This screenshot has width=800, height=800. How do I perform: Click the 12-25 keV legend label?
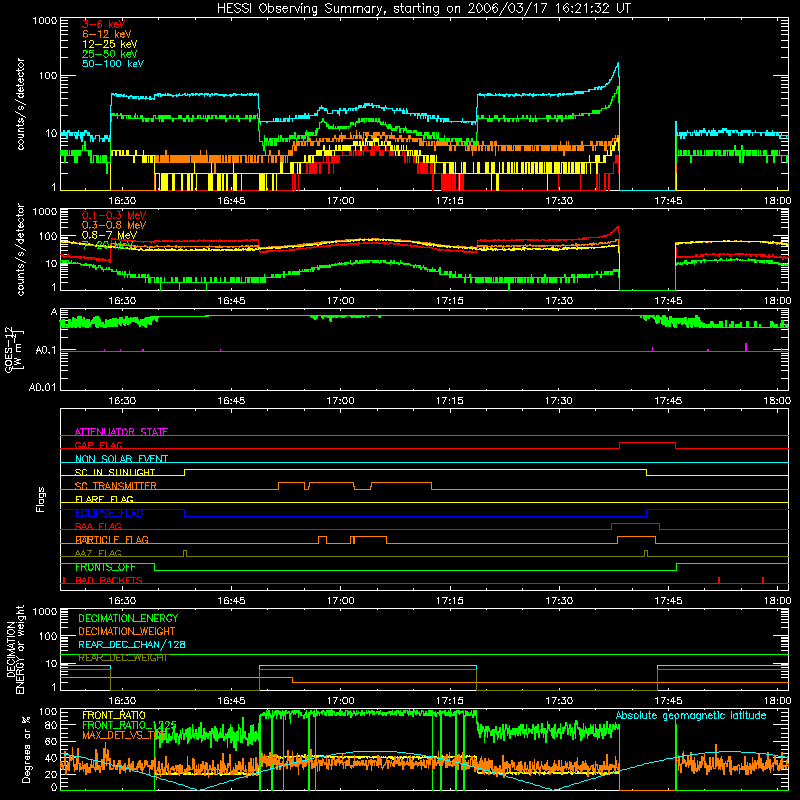click(110, 44)
